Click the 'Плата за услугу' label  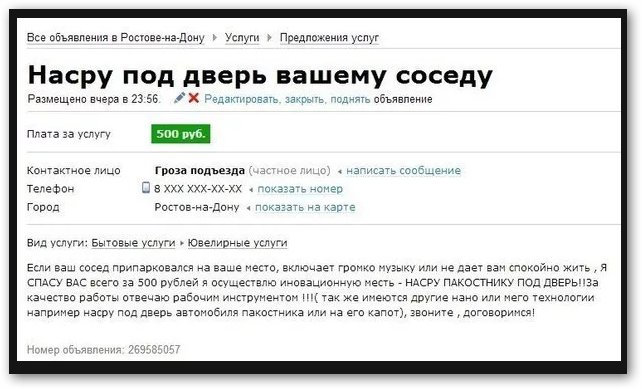pyautogui.click(x=69, y=134)
